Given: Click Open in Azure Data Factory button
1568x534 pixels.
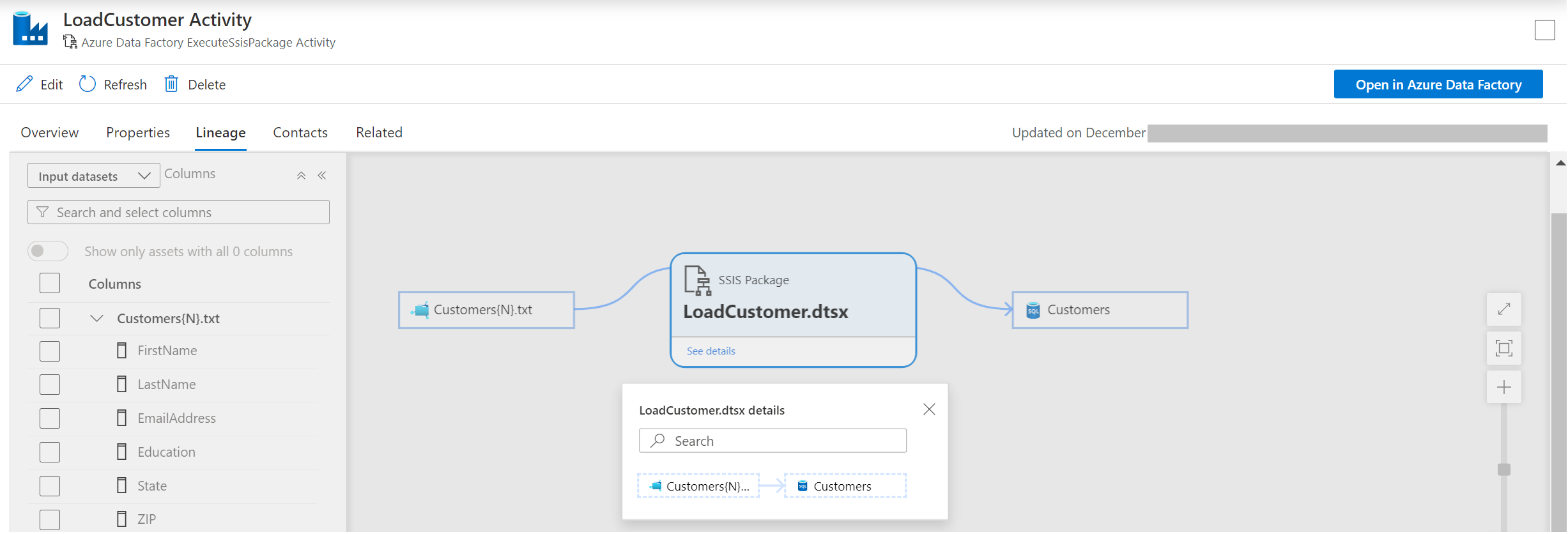Looking at the screenshot, I should (x=1438, y=84).
